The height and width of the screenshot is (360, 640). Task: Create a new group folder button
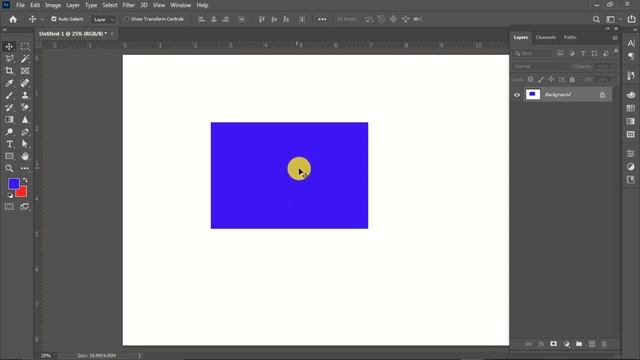[x=579, y=344]
